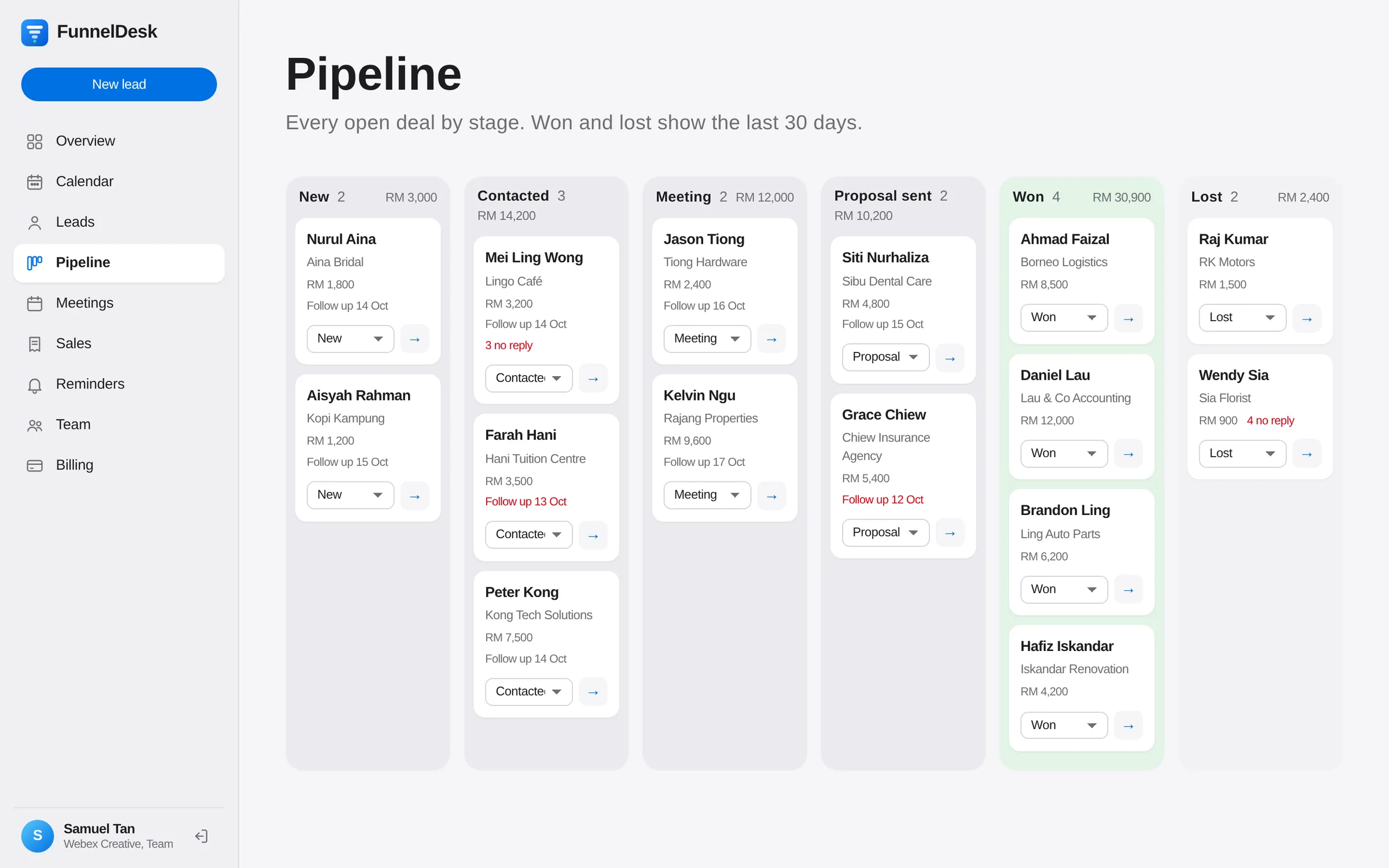The height and width of the screenshot is (868, 1389).
Task: Advance Aisyah Rahman with the arrow button
Action: [x=415, y=496]
